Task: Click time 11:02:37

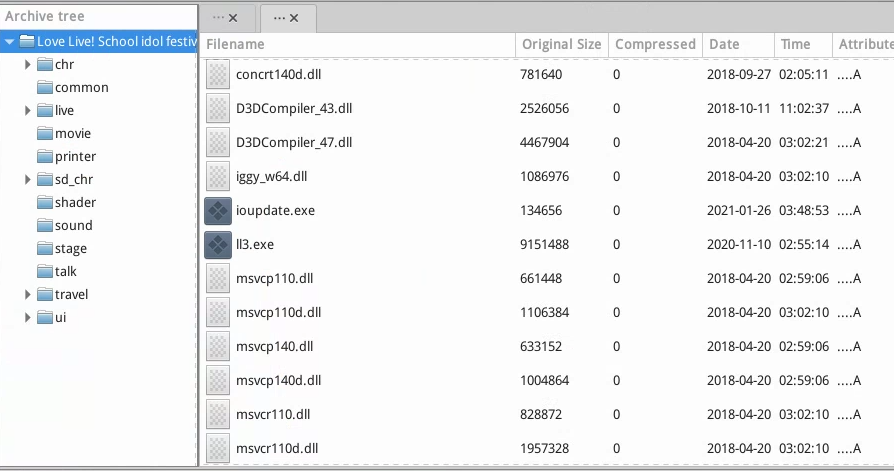Action: [804, 109]
